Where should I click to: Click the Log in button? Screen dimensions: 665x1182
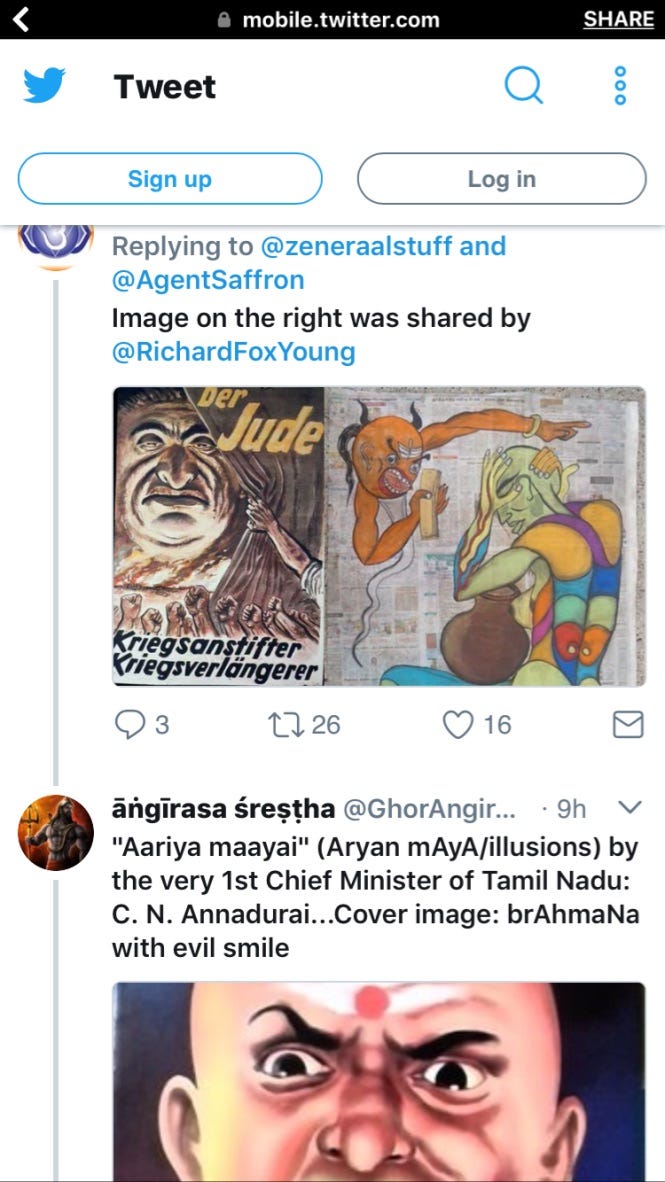501,179
